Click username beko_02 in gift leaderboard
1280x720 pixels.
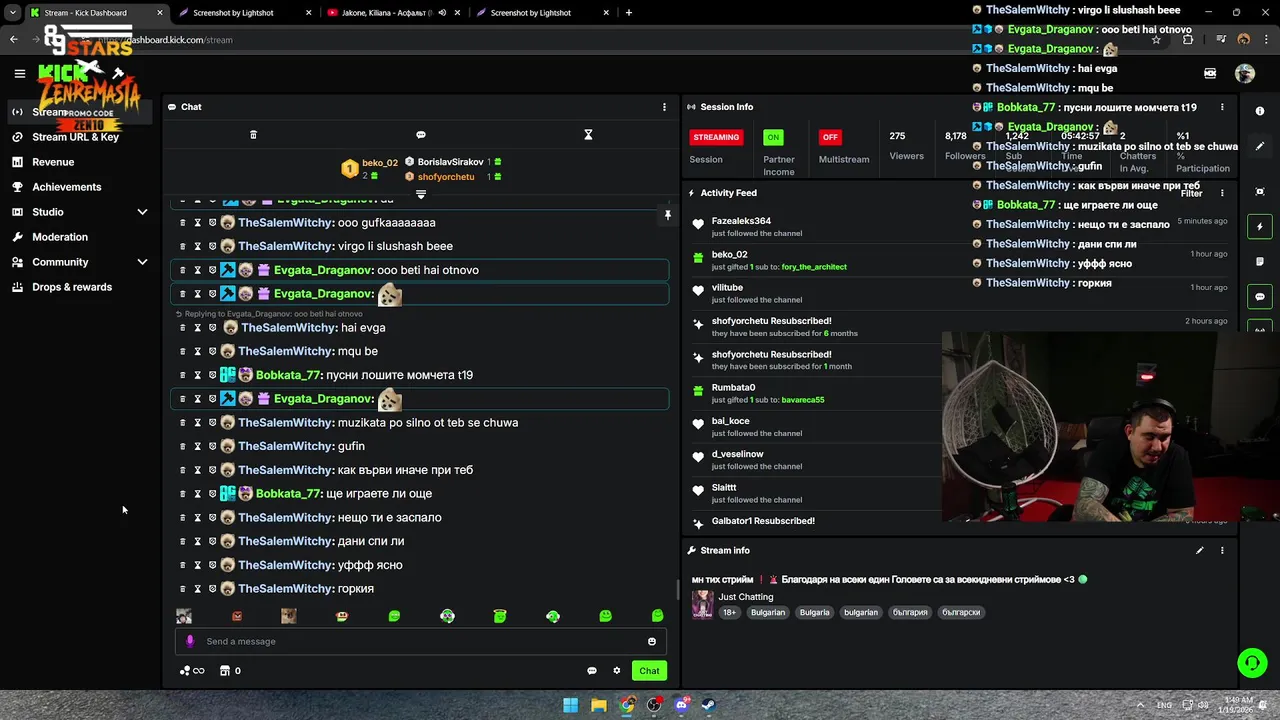[380, 162]
